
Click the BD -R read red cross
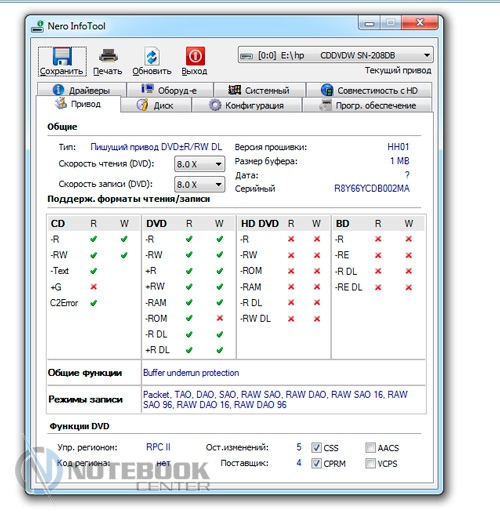(x=378, y=239)
